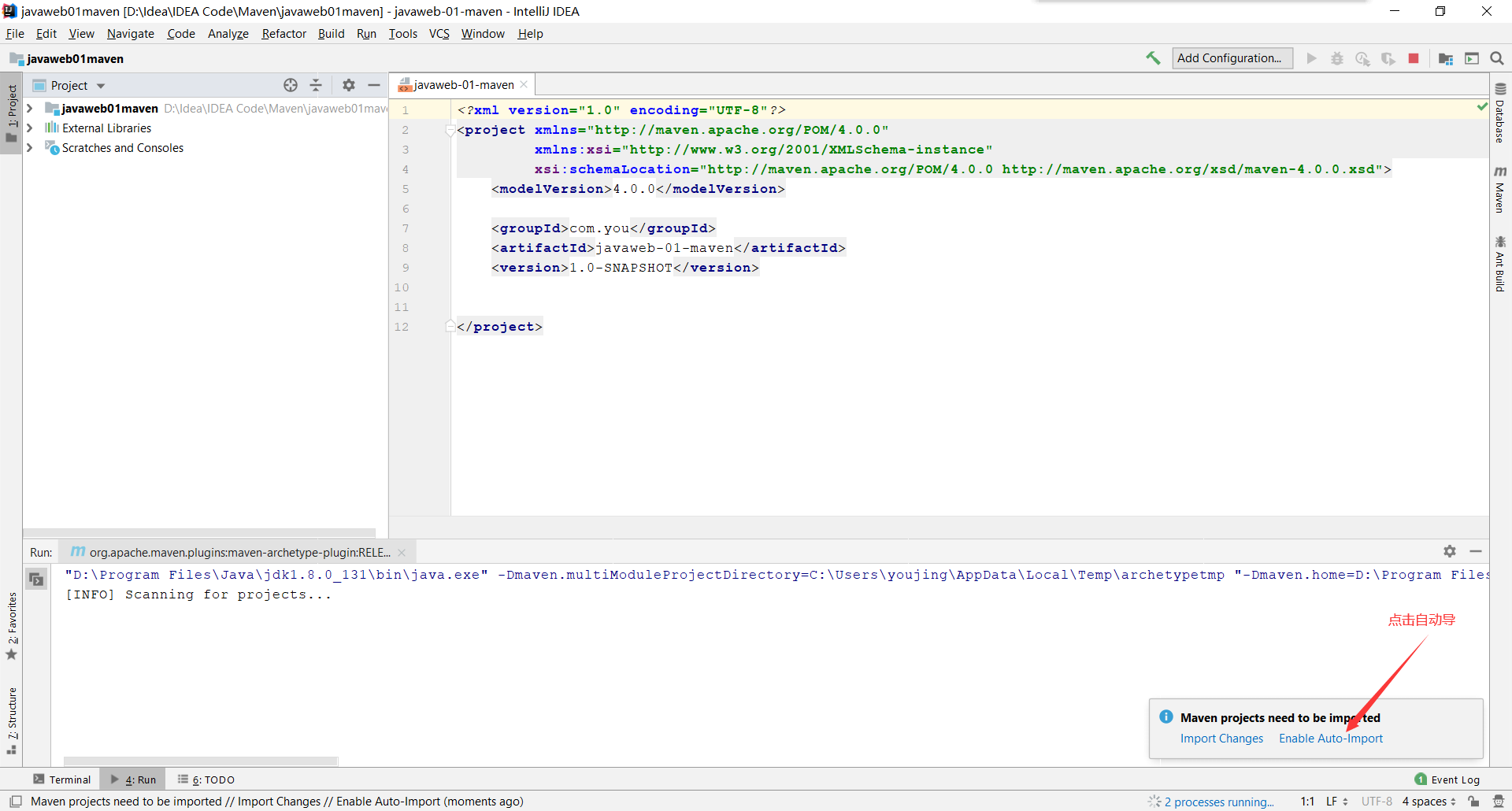Image resolution: width=1512 pixels, height=811 pixels.
Task: Open the Window menu
Action: pyautogui.click(x=483, y=34)
